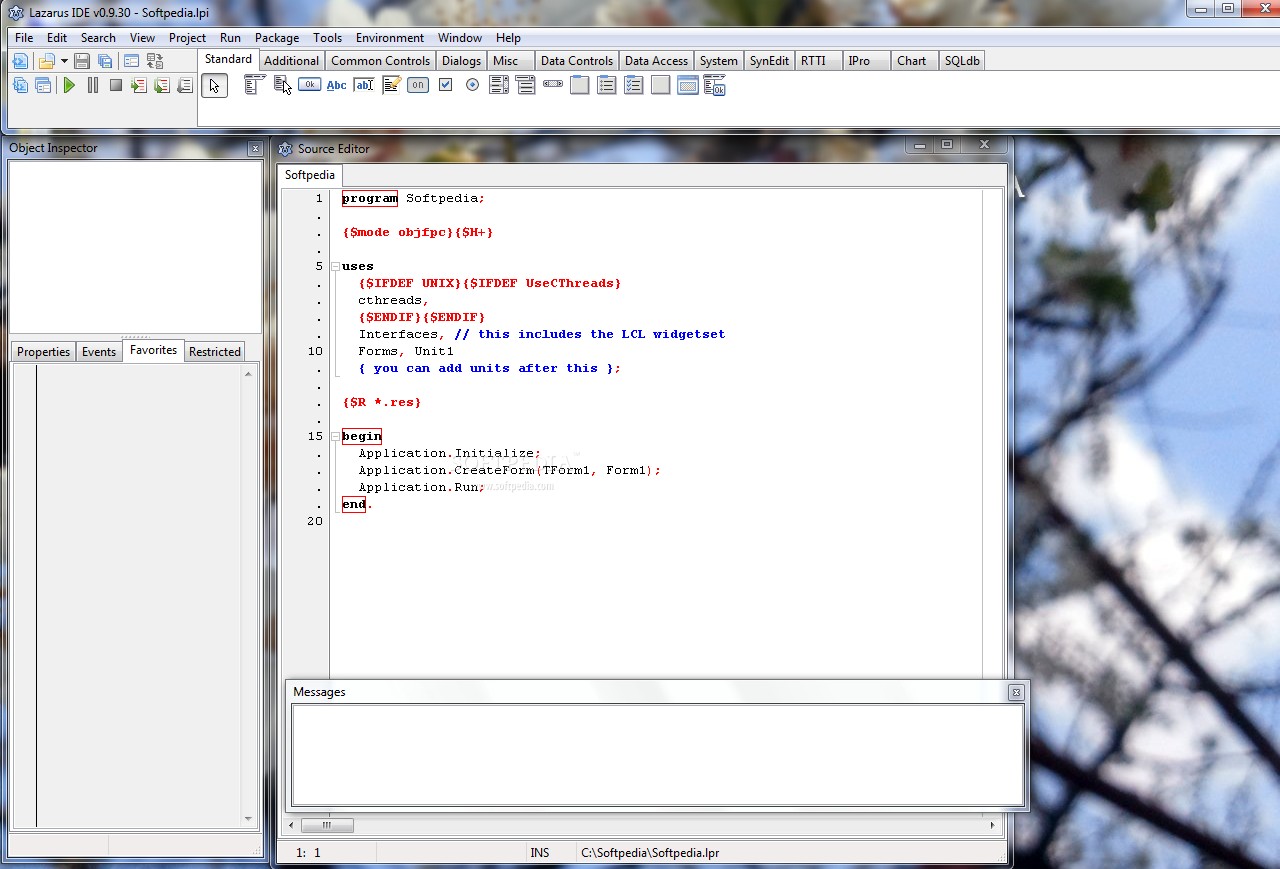Screen dimensions: 1280x869
Task: Switch to the SynEdit palette tab
Action: coord(769,61)
